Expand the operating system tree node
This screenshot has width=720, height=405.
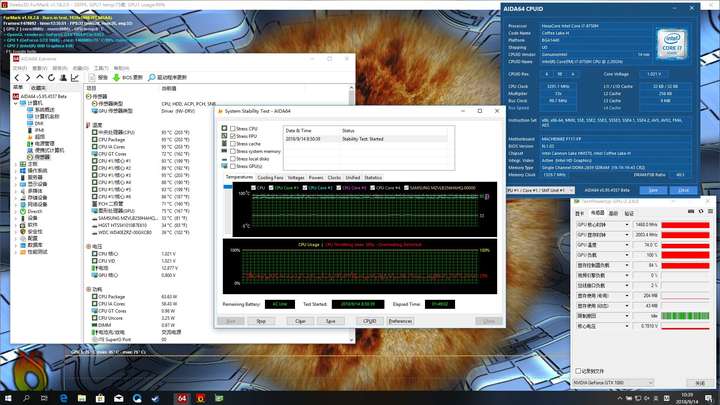[17, 171]
